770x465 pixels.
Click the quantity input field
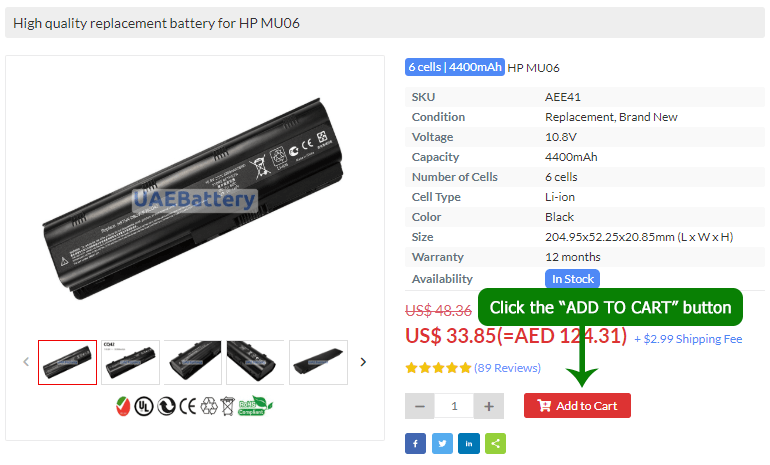[454, 406]
